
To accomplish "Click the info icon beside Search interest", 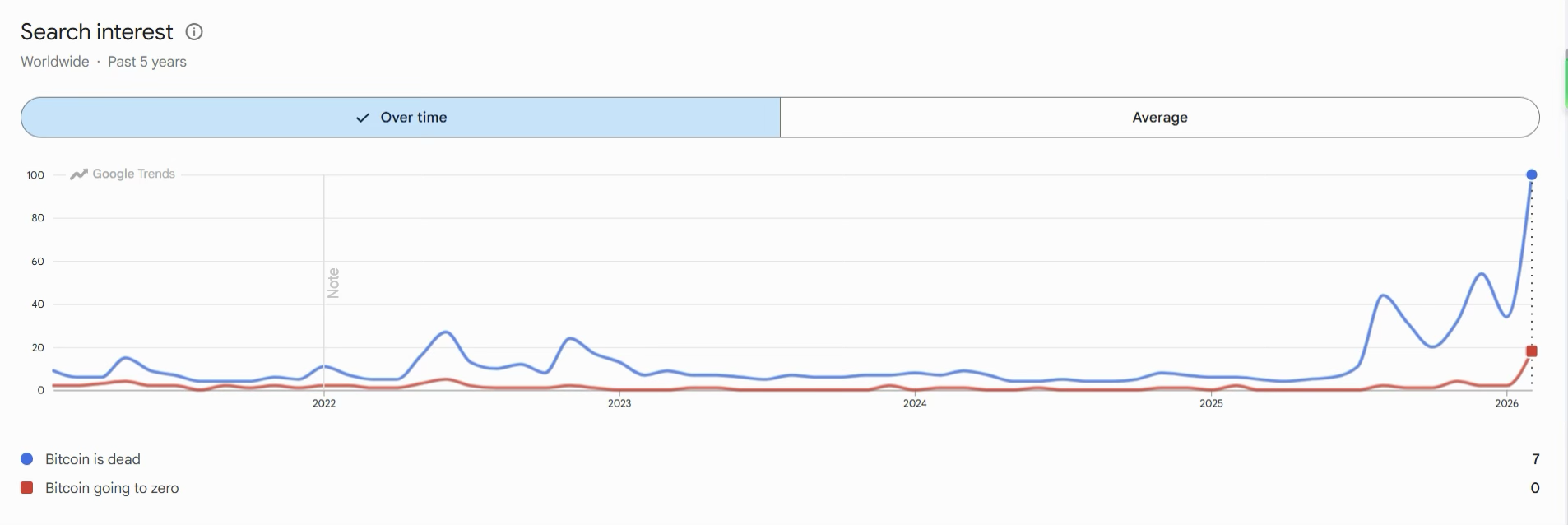I will (194, 32).
